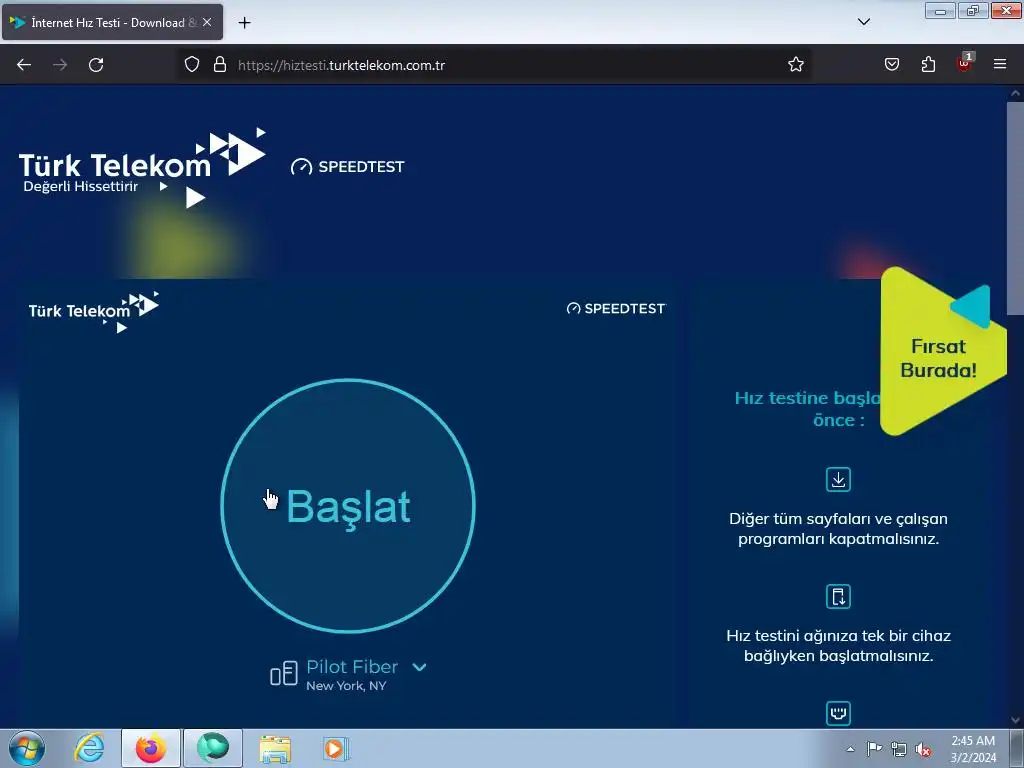The image size is (1024, 768).
Task: Click the uBlock extension icon with badge
Action: tap(964, 63)
